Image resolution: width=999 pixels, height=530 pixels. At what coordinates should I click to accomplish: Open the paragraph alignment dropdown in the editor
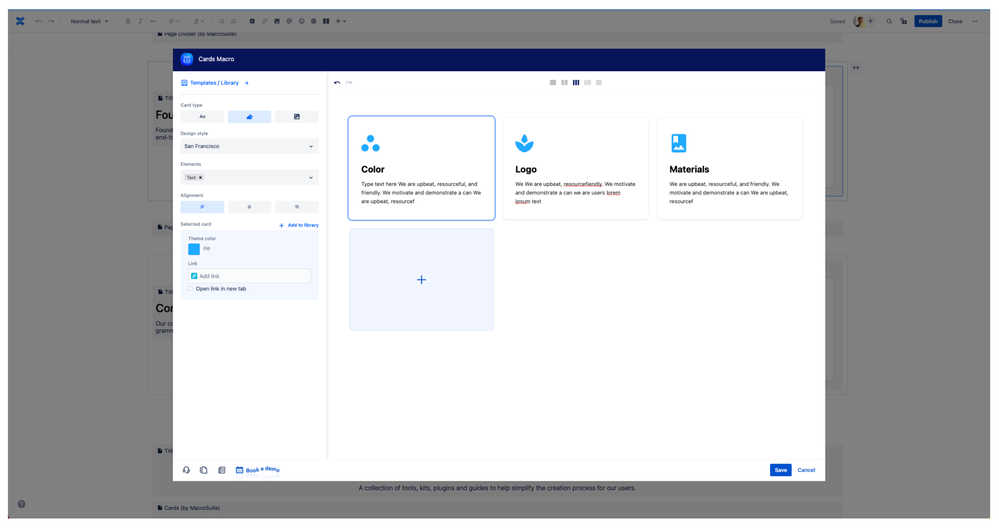pos(174,21)
